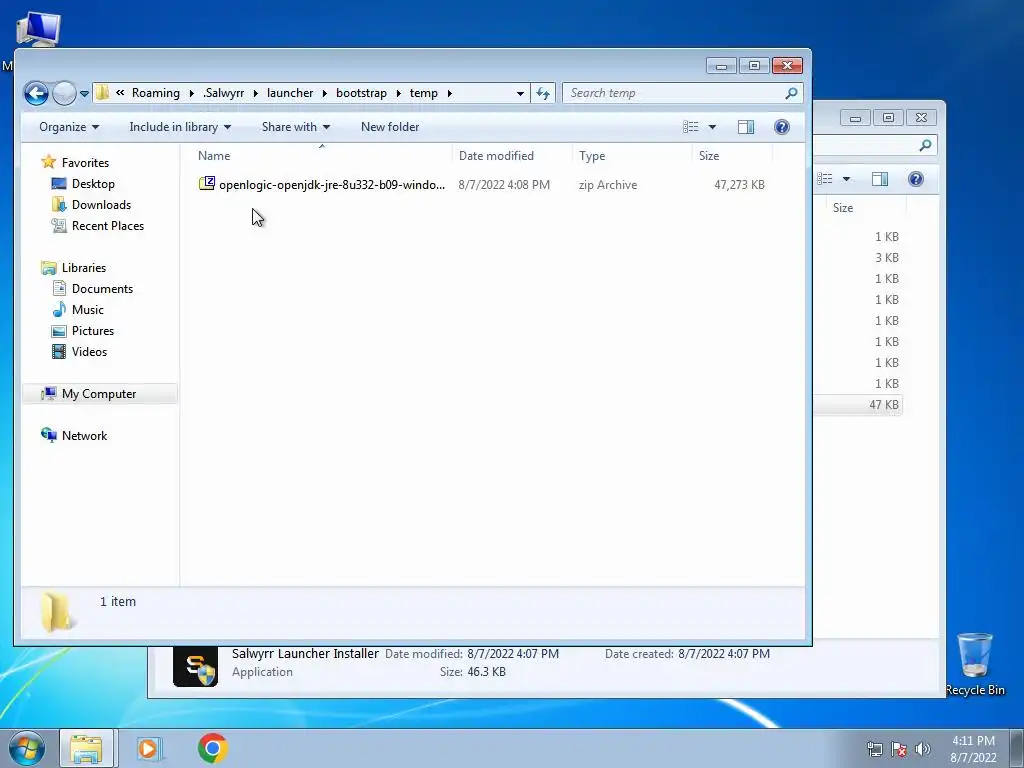Open the address bar history dropdown
1024x768 pixels.
520,93
